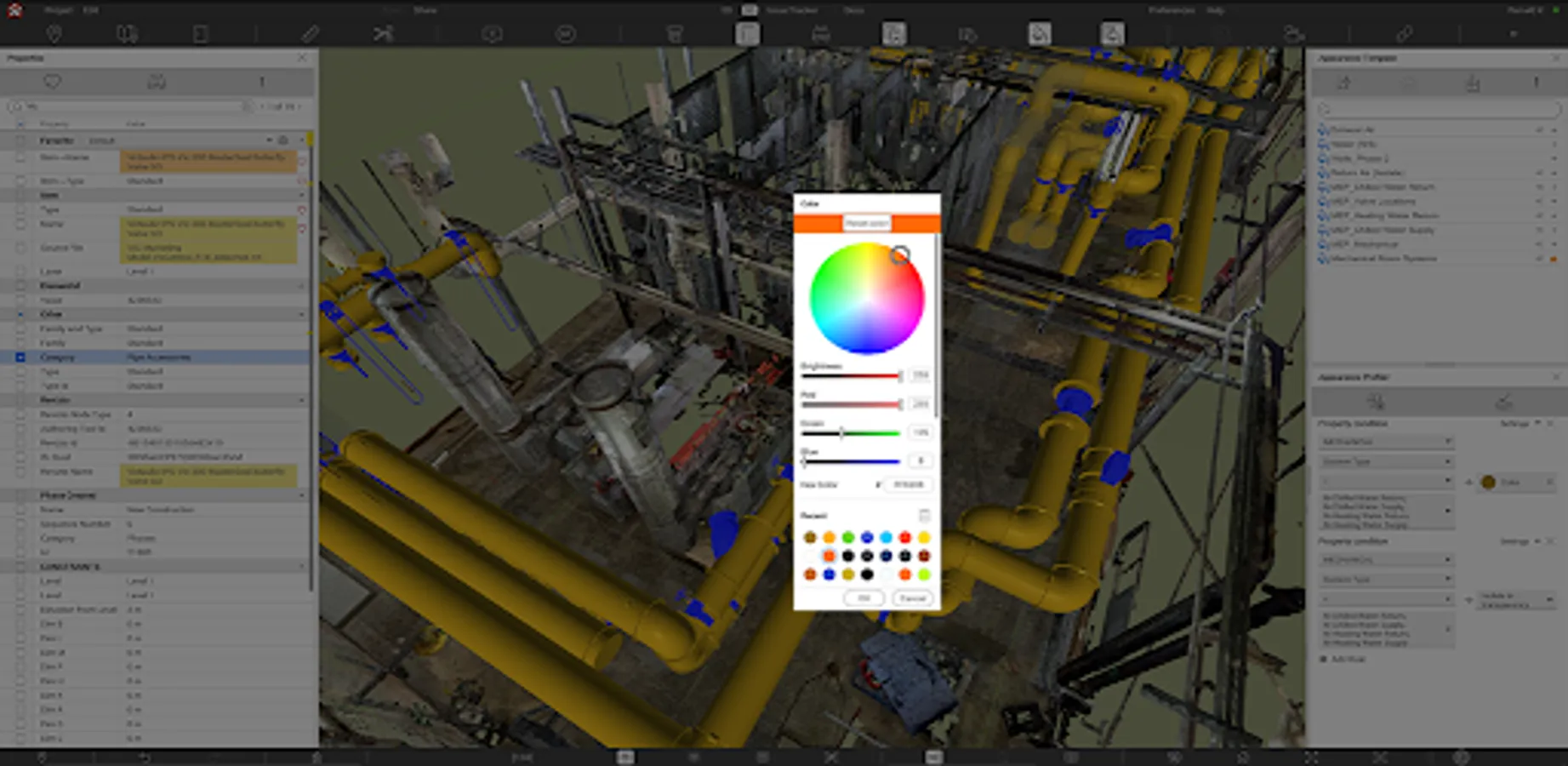Image resolution: width=1568 pixels, height=766 pixels.
Task: Click the speech bubble comment icon in toolbar
Action: [x=492, y=34]
